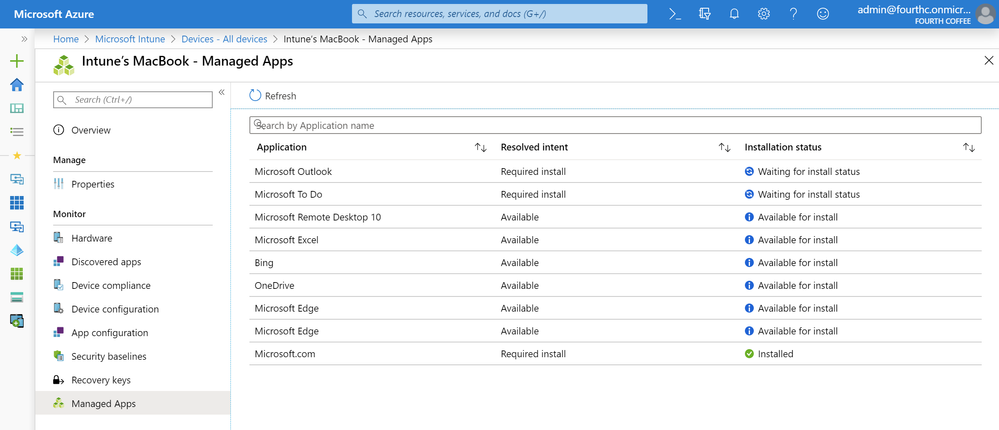Go to the Microsoft Intune breadcrumb link
Viewport: 999px width, 430px height.
point(130,39)
